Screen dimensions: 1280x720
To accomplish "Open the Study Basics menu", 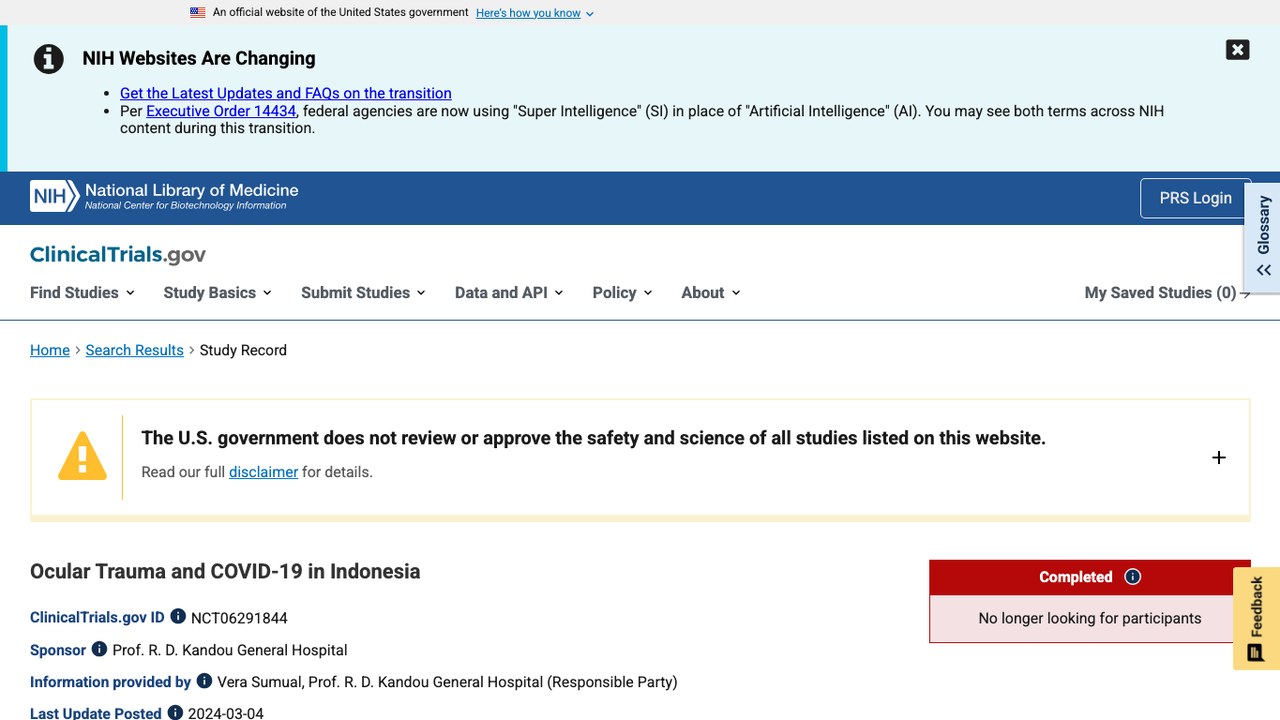I will coord(217,292).
